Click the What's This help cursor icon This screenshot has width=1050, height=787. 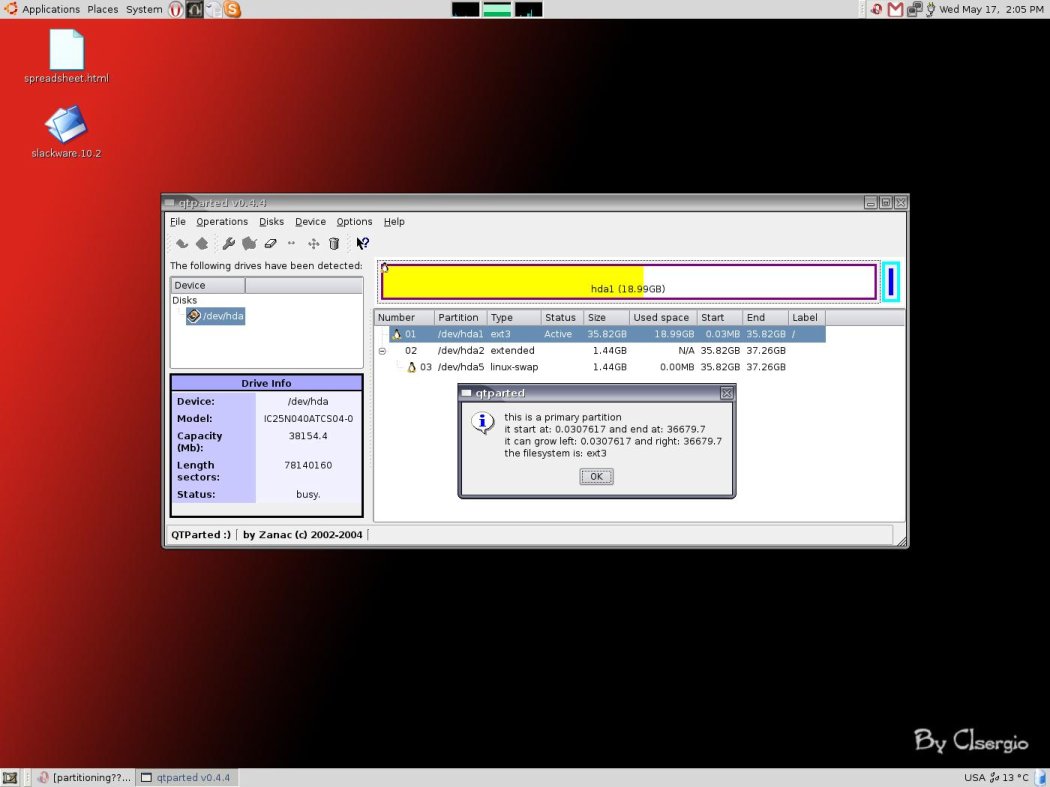point(362,244)
